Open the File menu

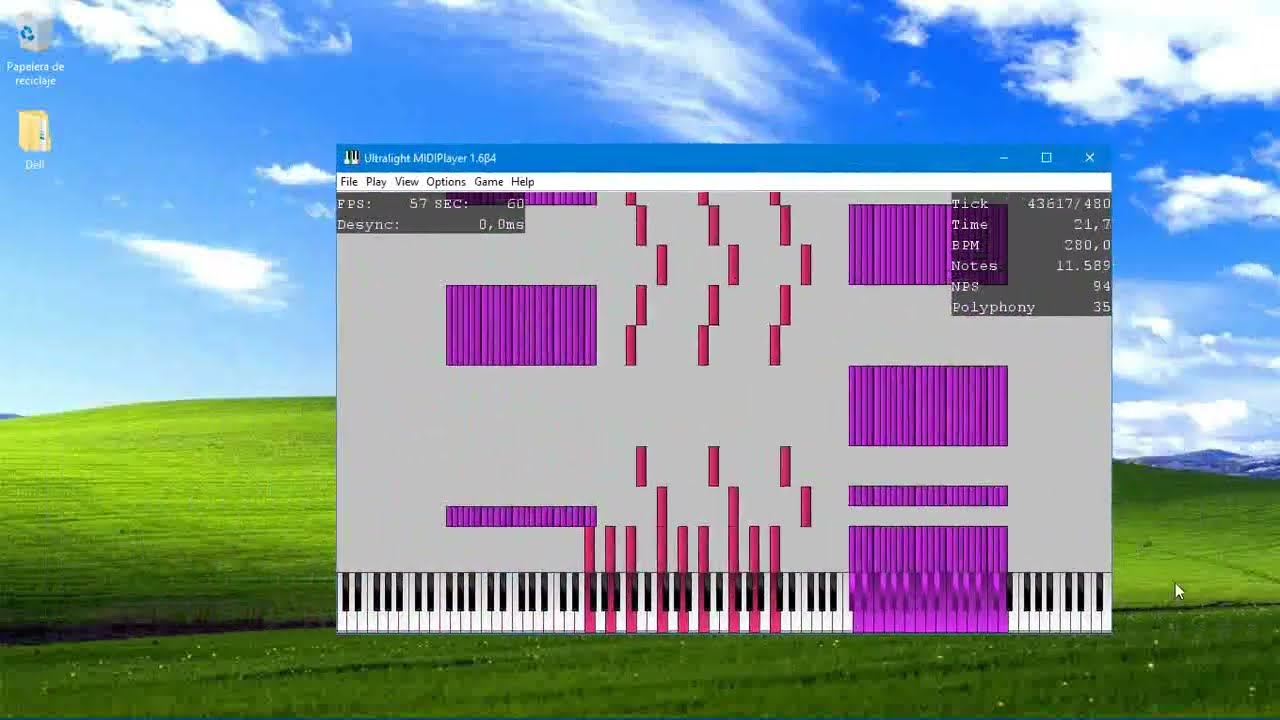pos(348,182)
